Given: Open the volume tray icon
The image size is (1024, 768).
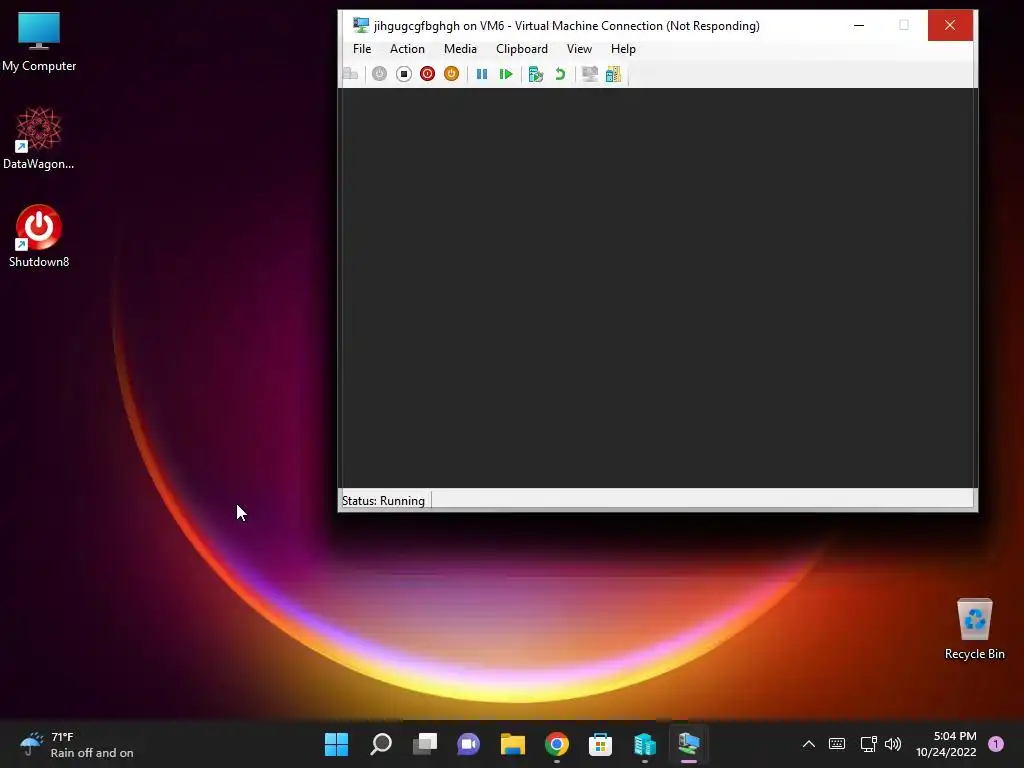Looking at the screenshot, I should click(893, 744).
